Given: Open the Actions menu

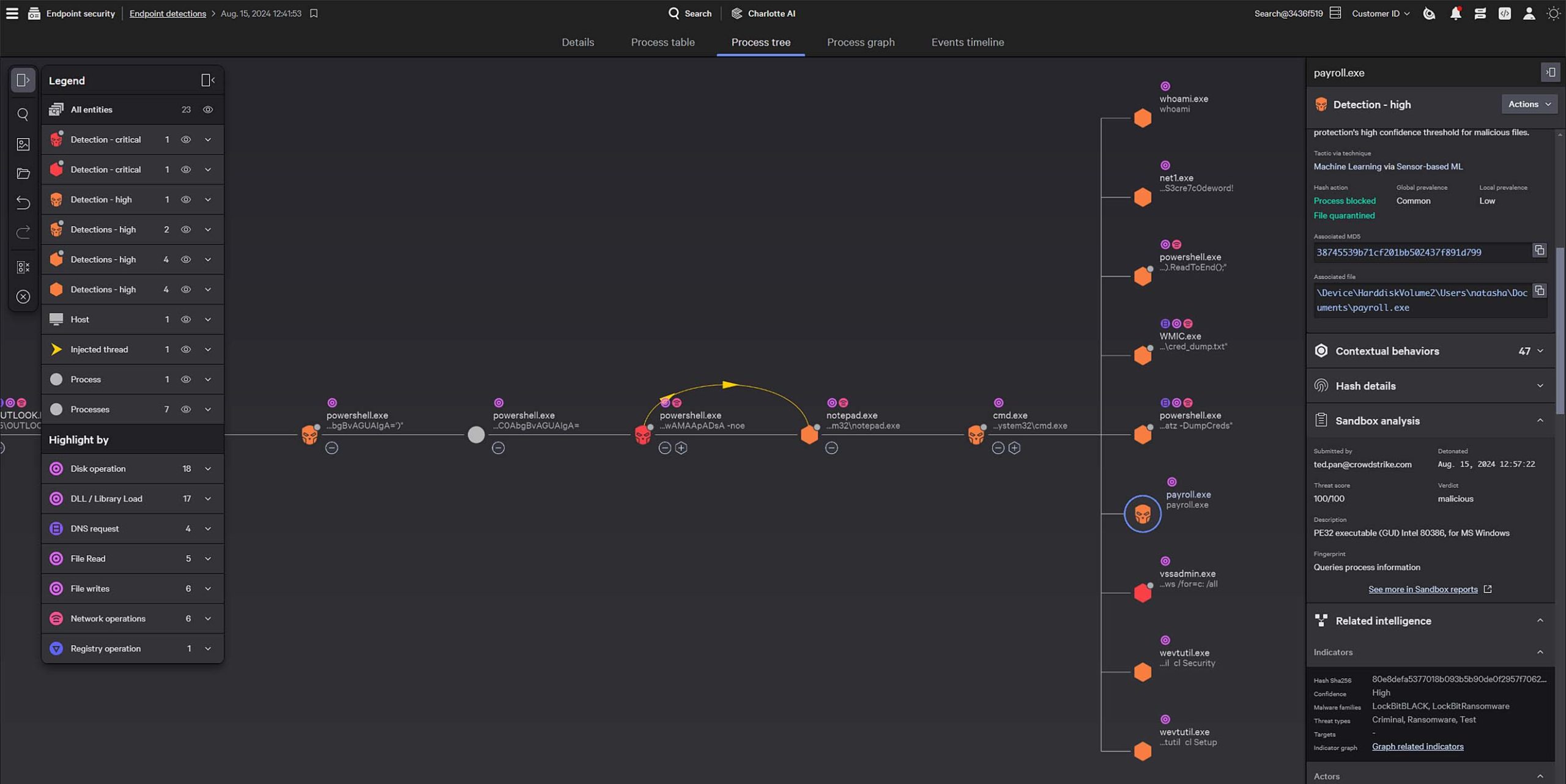Looking at the screenshot, I should (1529, 105).
